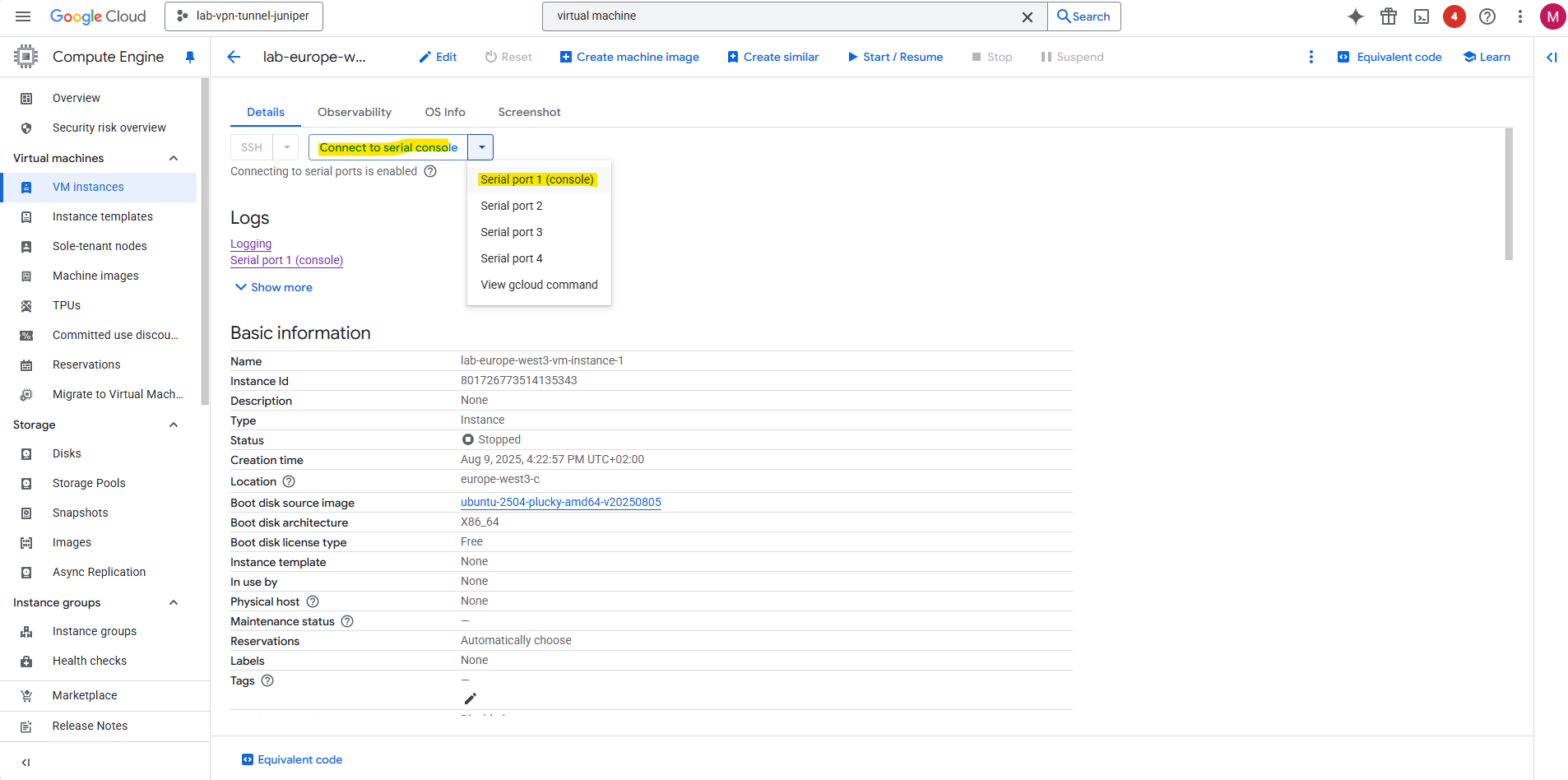Choose View gcloud command
Image resolution: width=1568 pixels, height=780 pixels.
click(539, 285)
